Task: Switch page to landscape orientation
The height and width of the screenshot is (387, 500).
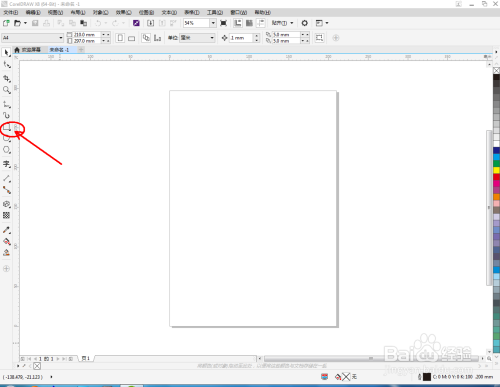Action: click(132, 38)
